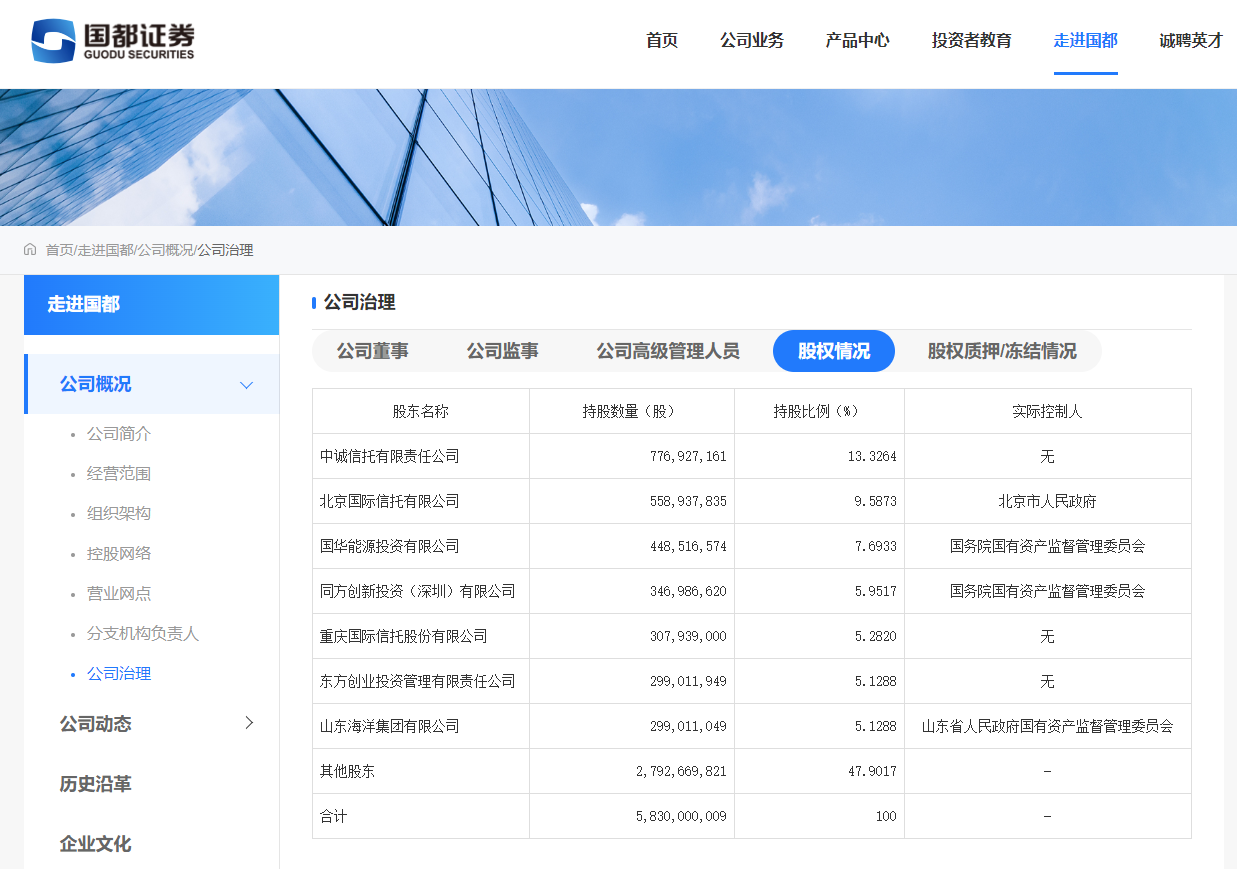
Task: Open 企业文化 sidebar section
Action: 96,844
